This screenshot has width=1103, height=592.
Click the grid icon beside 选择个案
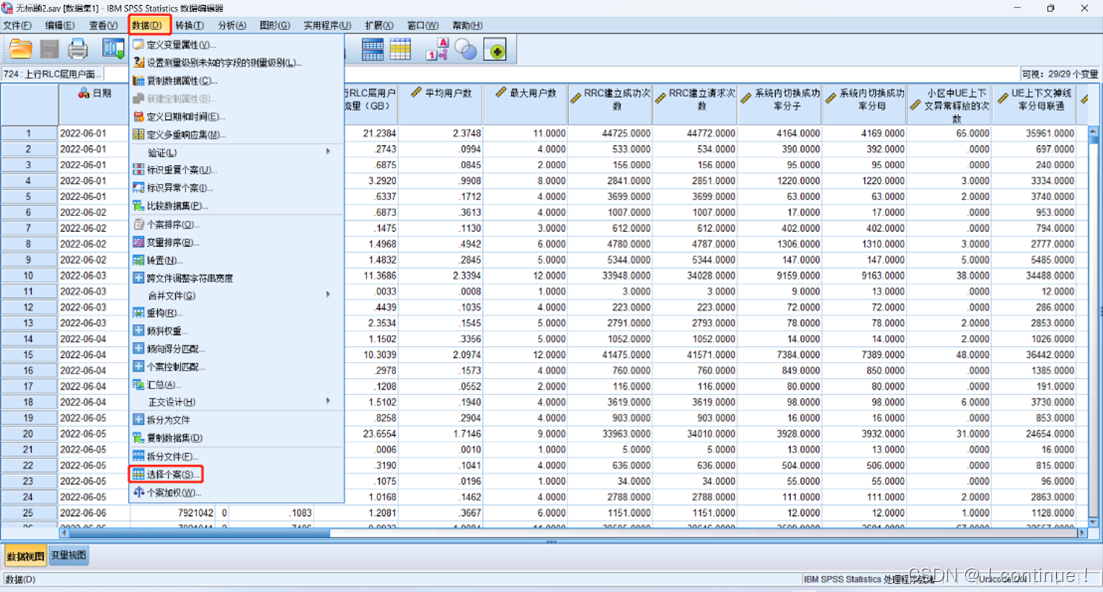tap(139, 475)
